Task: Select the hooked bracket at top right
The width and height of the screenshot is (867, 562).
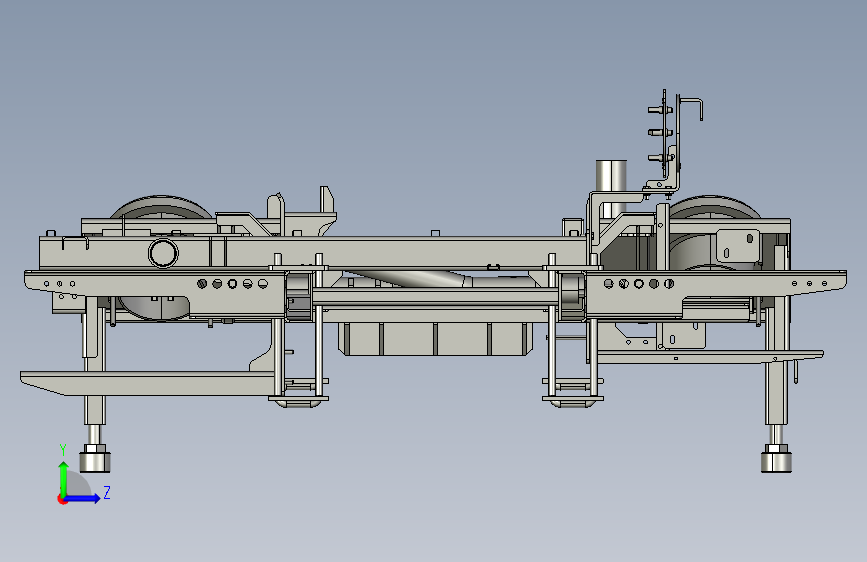Action: 690,110
